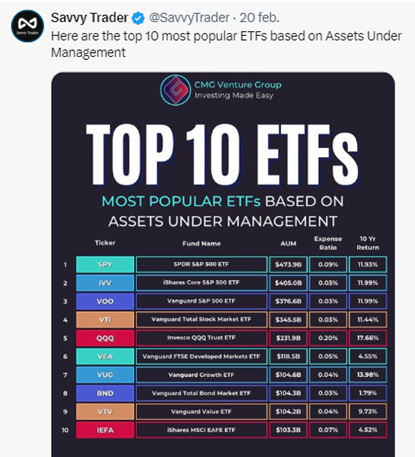Click the 17.66% ten-year return cell
The height and width of the screenshot is (457, 415).
click(x=368, y=338)
